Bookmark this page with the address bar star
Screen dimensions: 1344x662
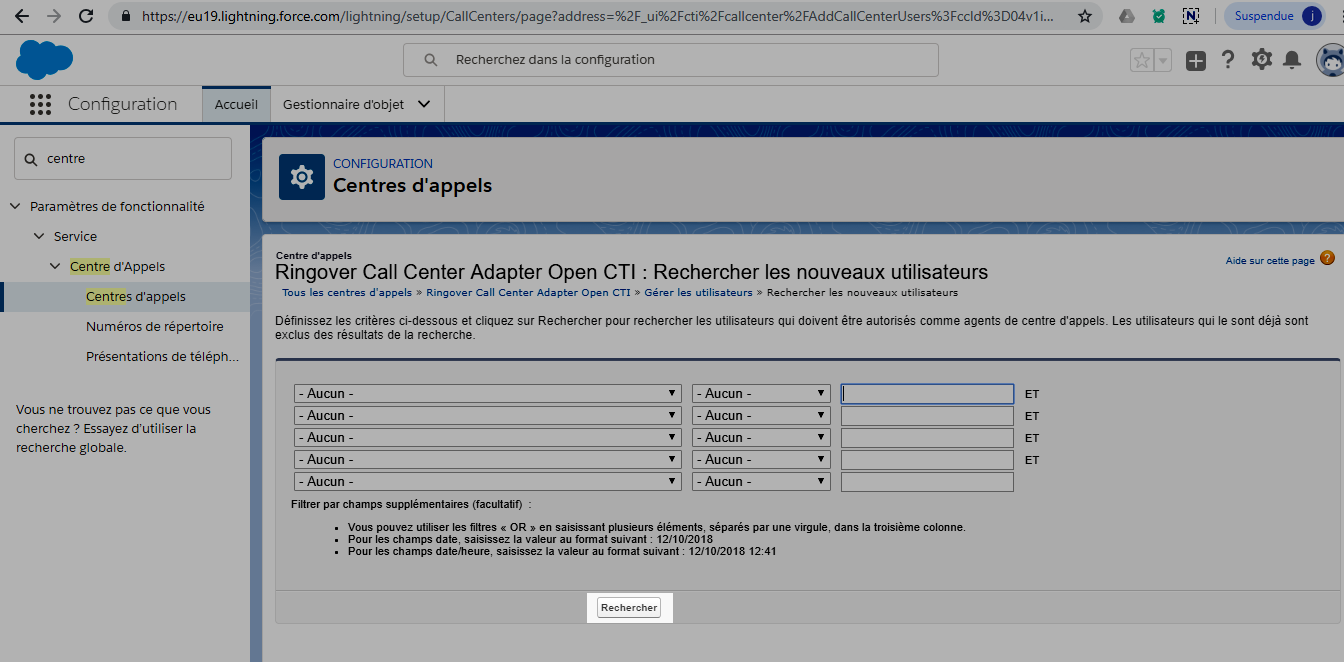coord(1084,16)
